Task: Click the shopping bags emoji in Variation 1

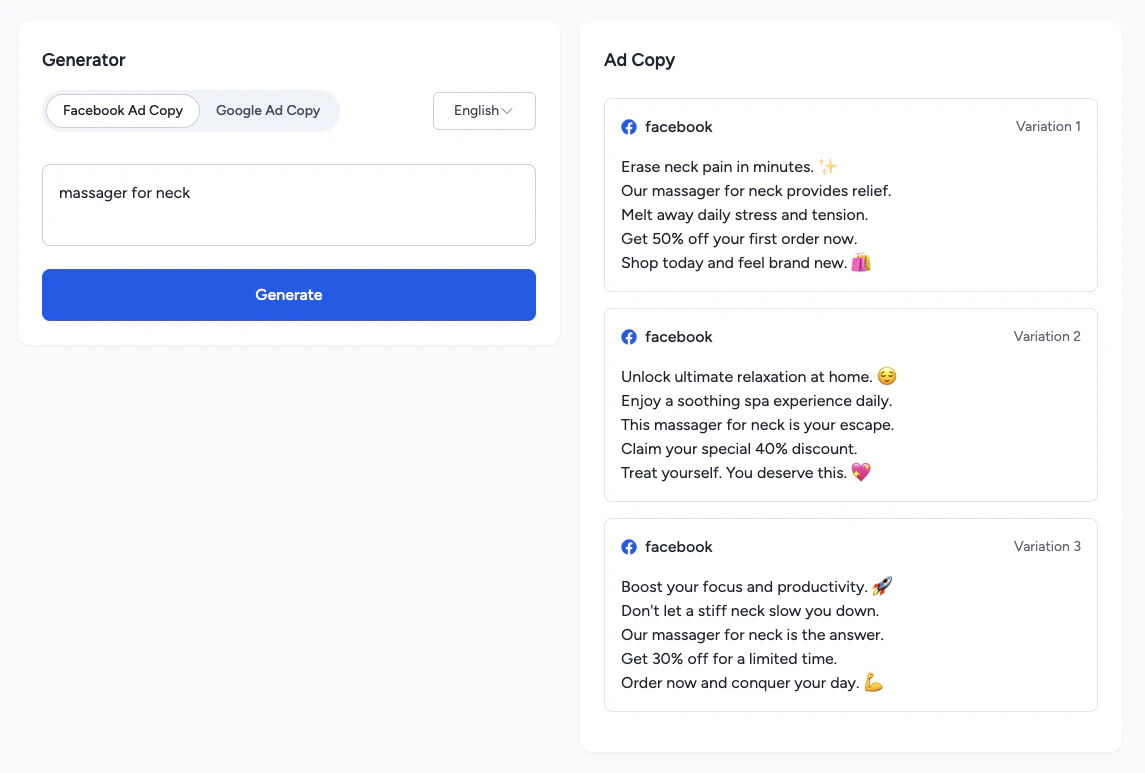Action: click(861, 263)
